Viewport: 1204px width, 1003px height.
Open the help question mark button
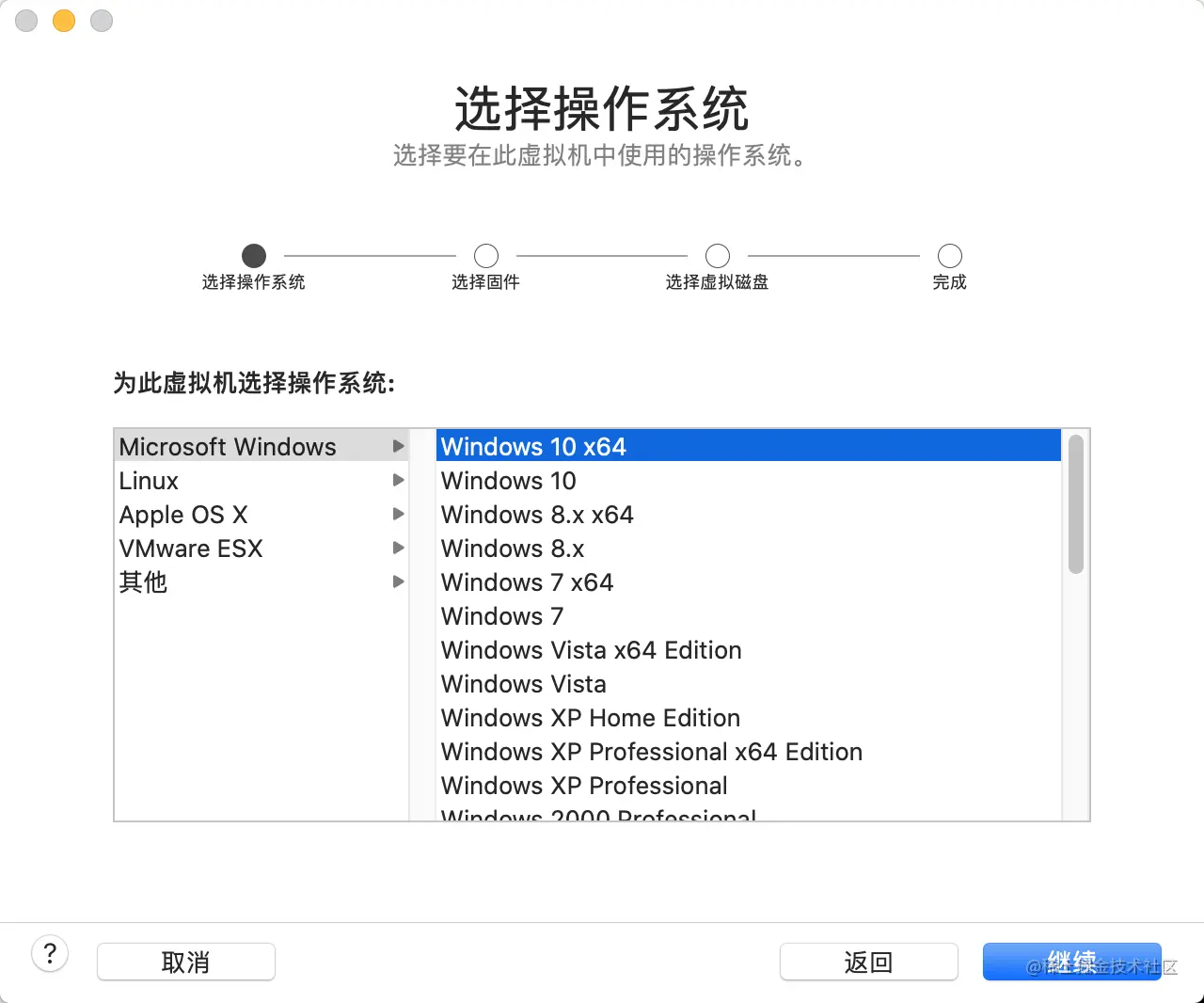[x=50, y=954]
